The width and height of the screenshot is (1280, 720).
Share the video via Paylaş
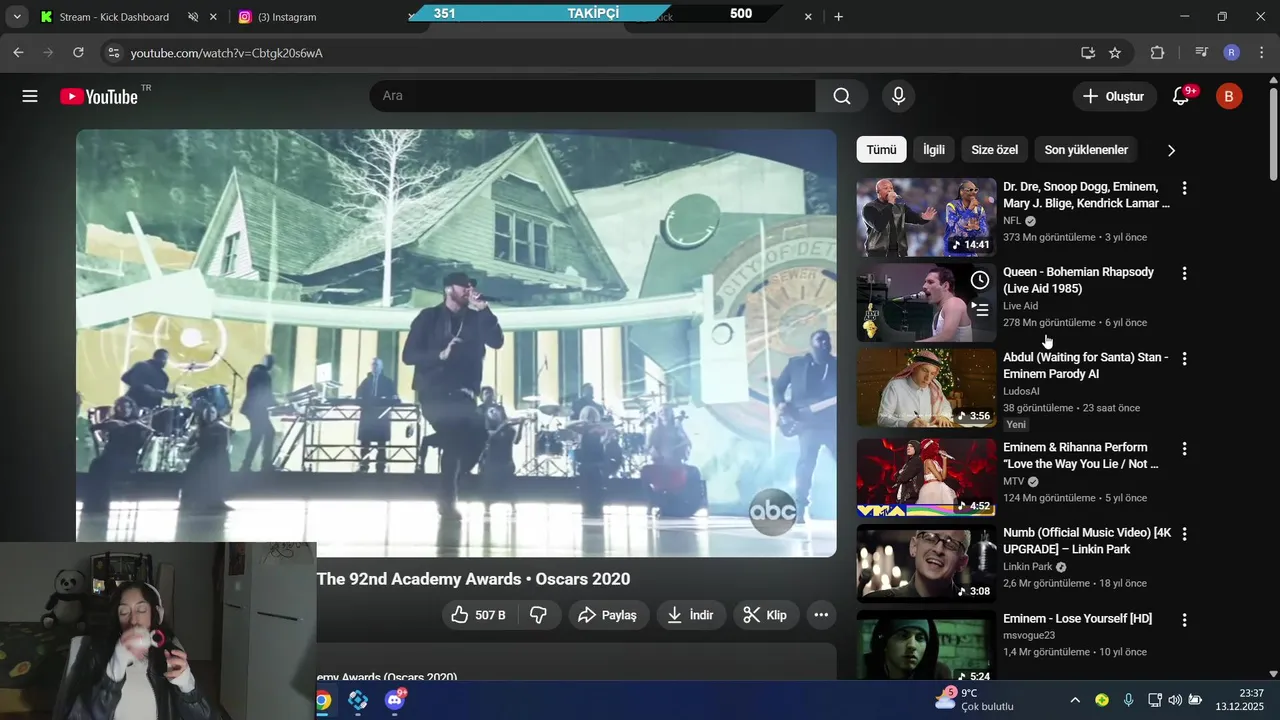coord(608,615)
